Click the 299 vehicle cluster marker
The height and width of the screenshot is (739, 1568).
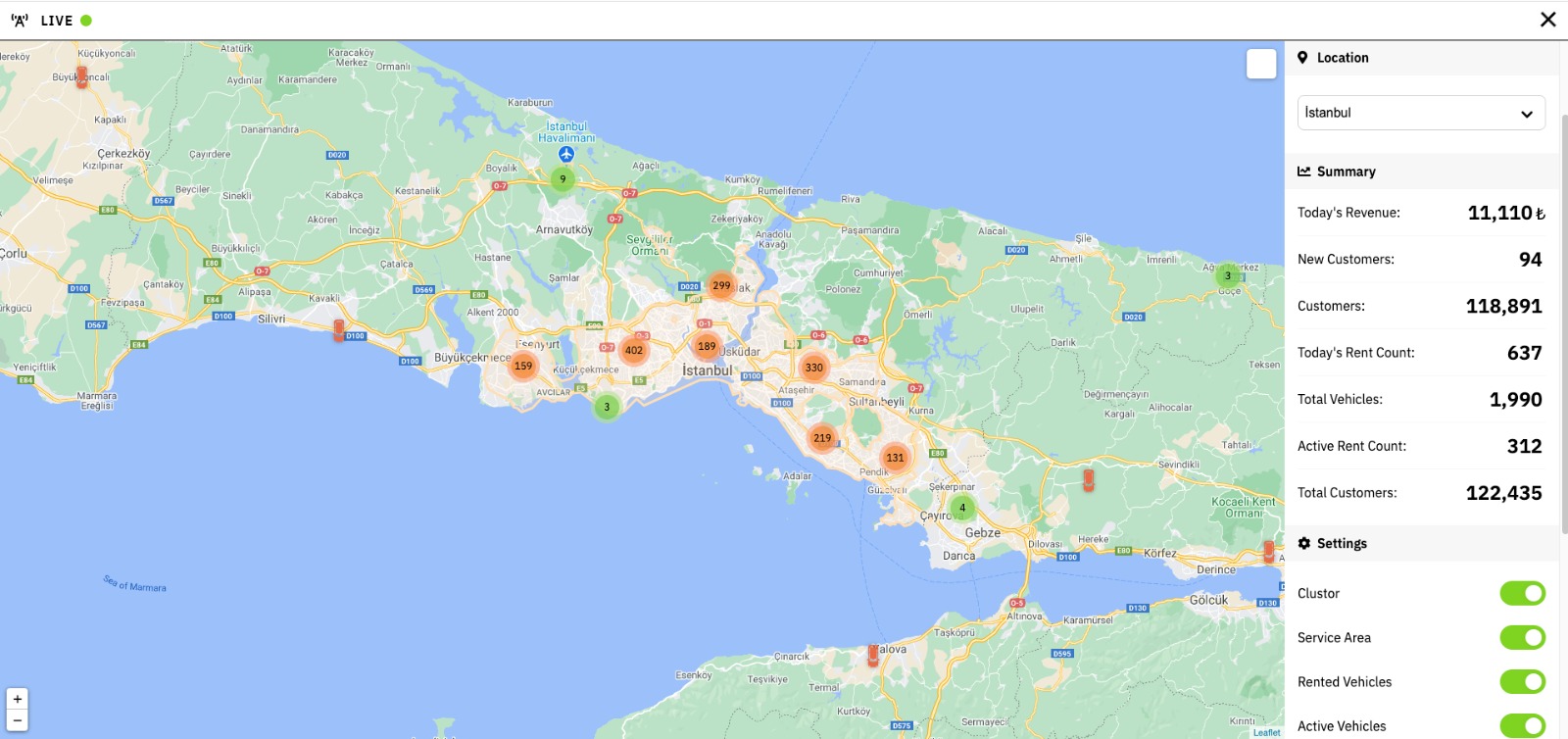(x=721, y=286)
